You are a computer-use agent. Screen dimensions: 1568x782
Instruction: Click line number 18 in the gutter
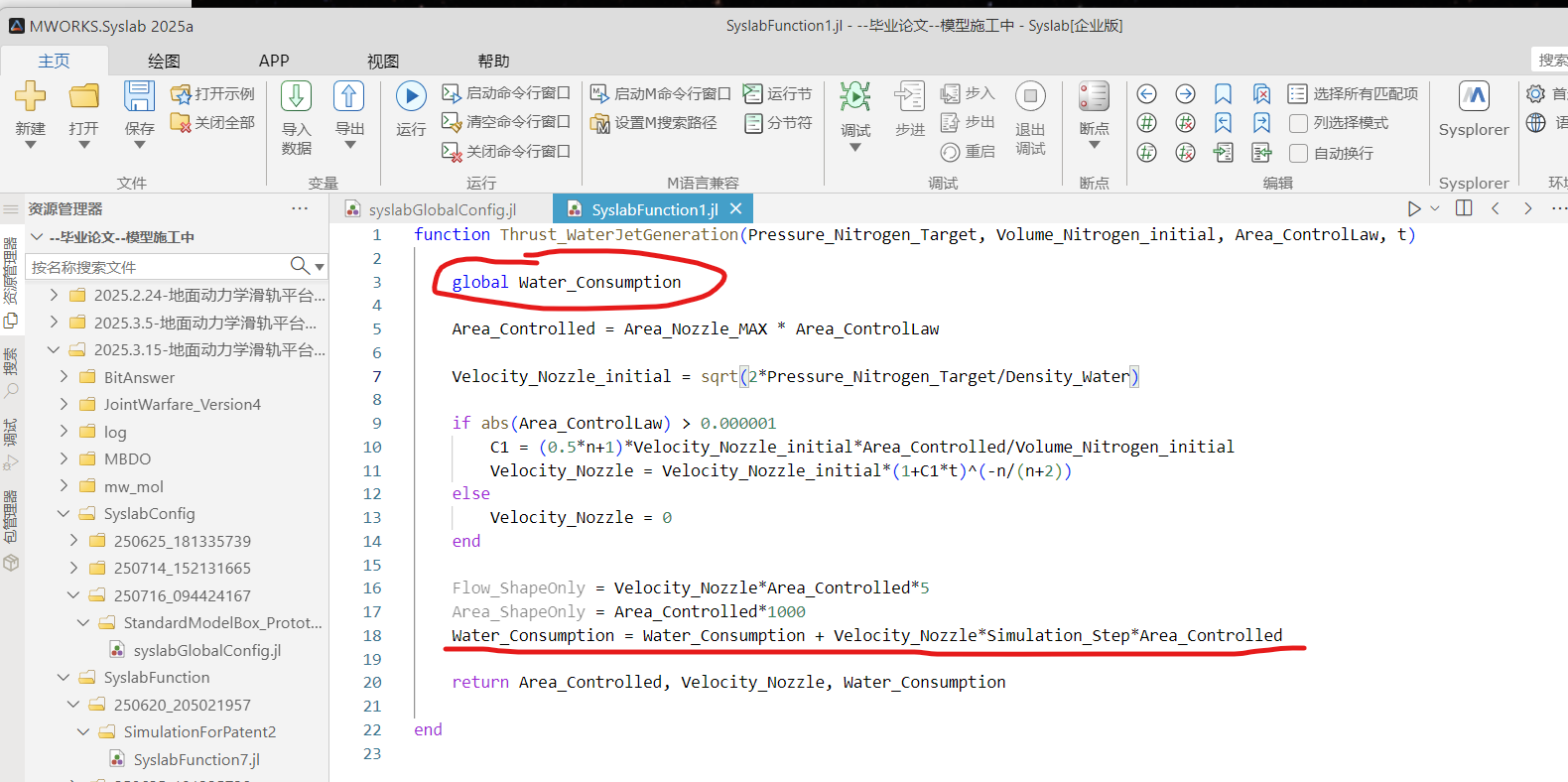[372, 635]
